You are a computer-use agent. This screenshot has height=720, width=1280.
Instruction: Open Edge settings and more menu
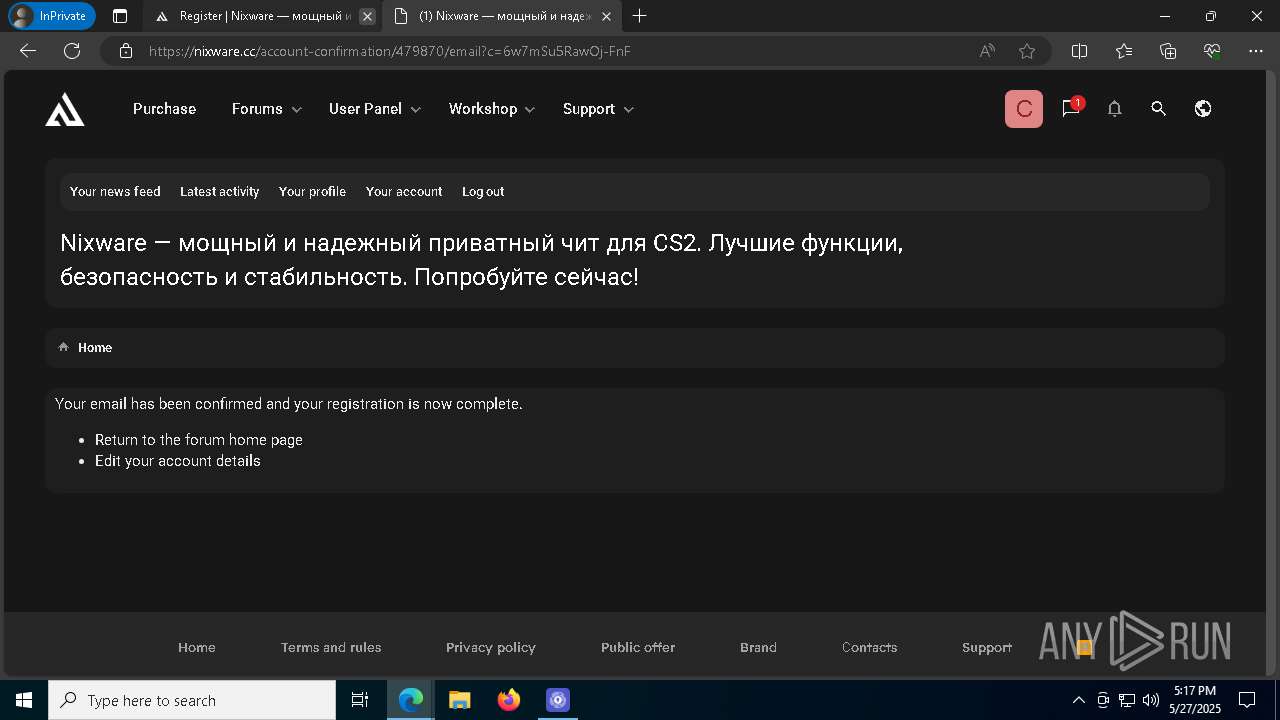pos(1256,51)
